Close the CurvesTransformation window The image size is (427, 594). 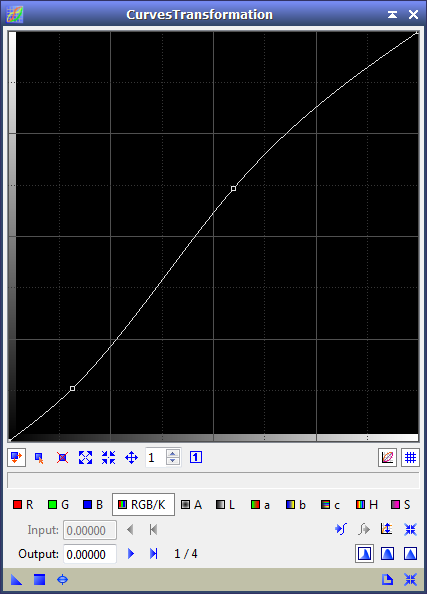tap(413, 14)
